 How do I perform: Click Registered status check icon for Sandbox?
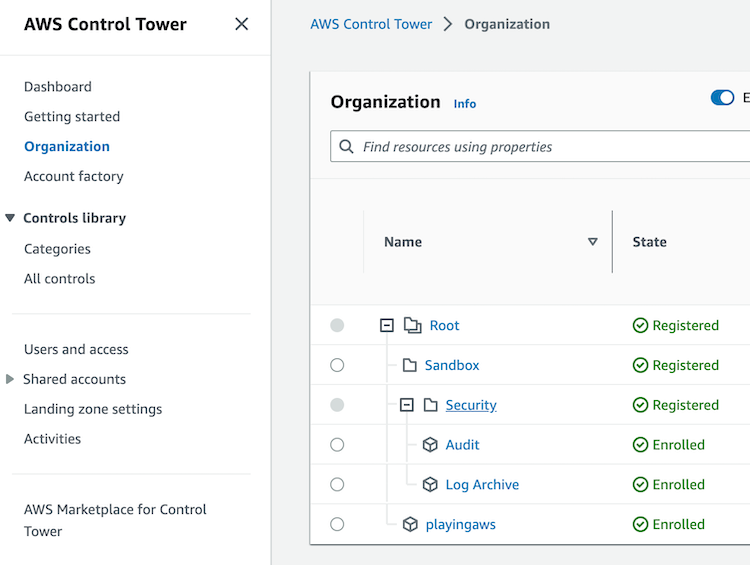pyautogui.click(x=640, y=365)
